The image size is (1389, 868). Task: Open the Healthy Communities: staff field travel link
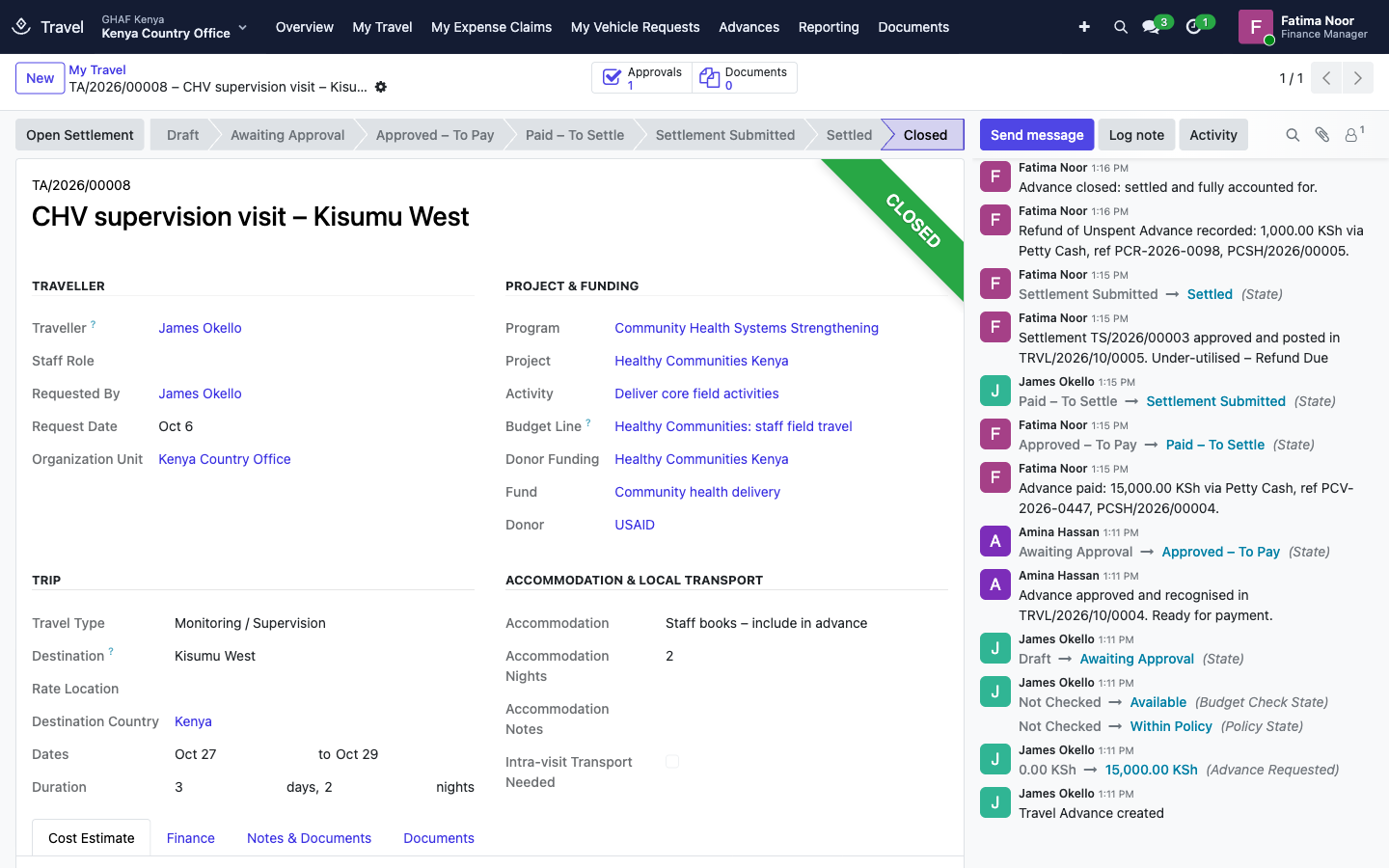pos(733,426)
